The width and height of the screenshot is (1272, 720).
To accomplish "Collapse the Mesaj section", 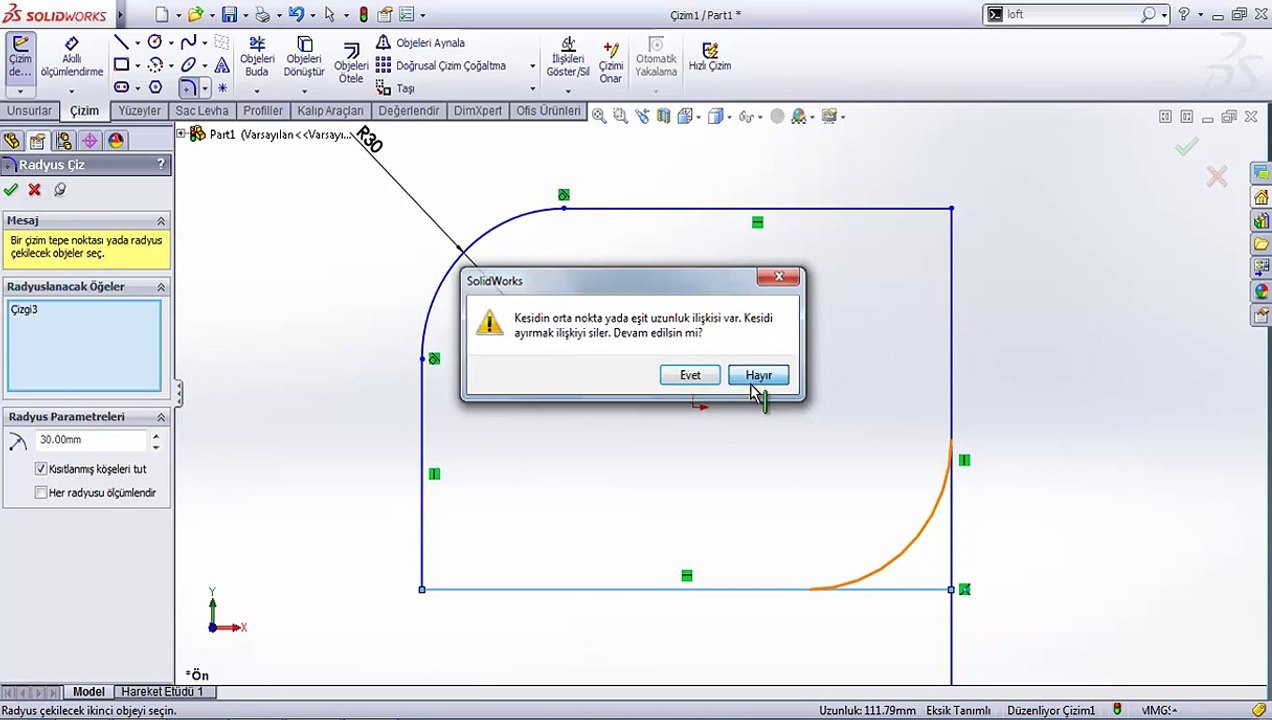I will [160, 220].
